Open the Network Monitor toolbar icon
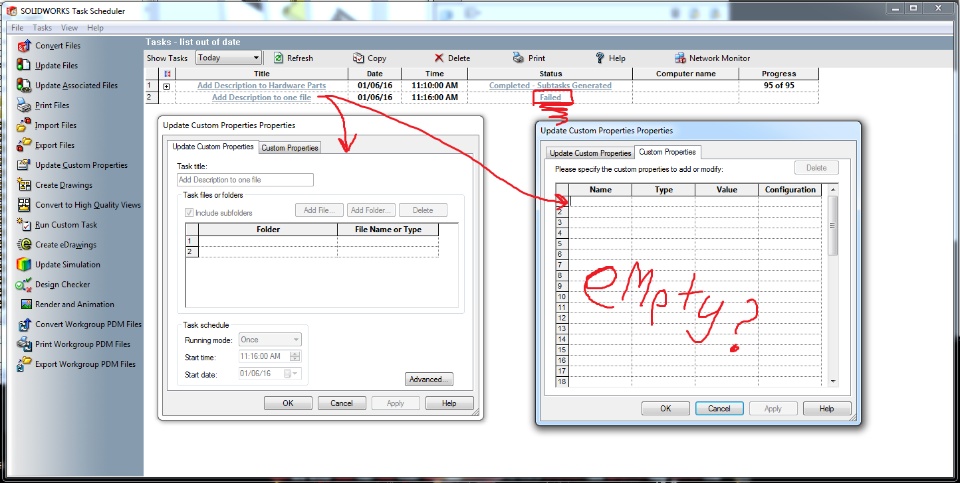 pos(680,58)
